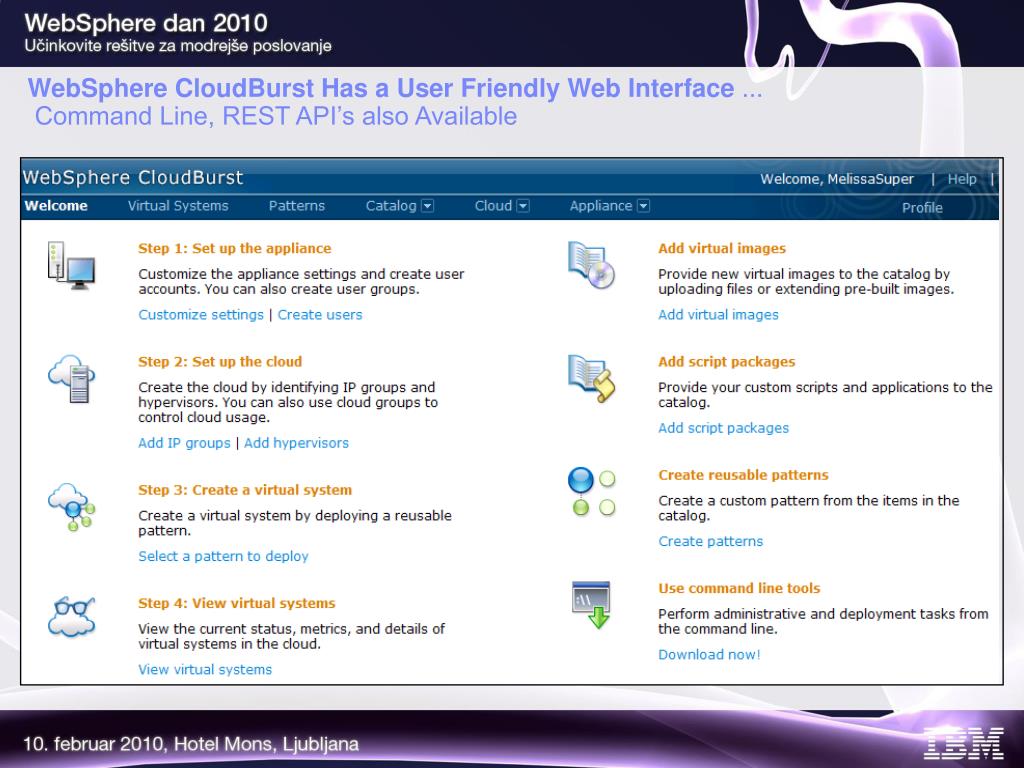This screenshot has width=1024, height=768.
Task: Open the Catalog menu
Action: [391, 206]
